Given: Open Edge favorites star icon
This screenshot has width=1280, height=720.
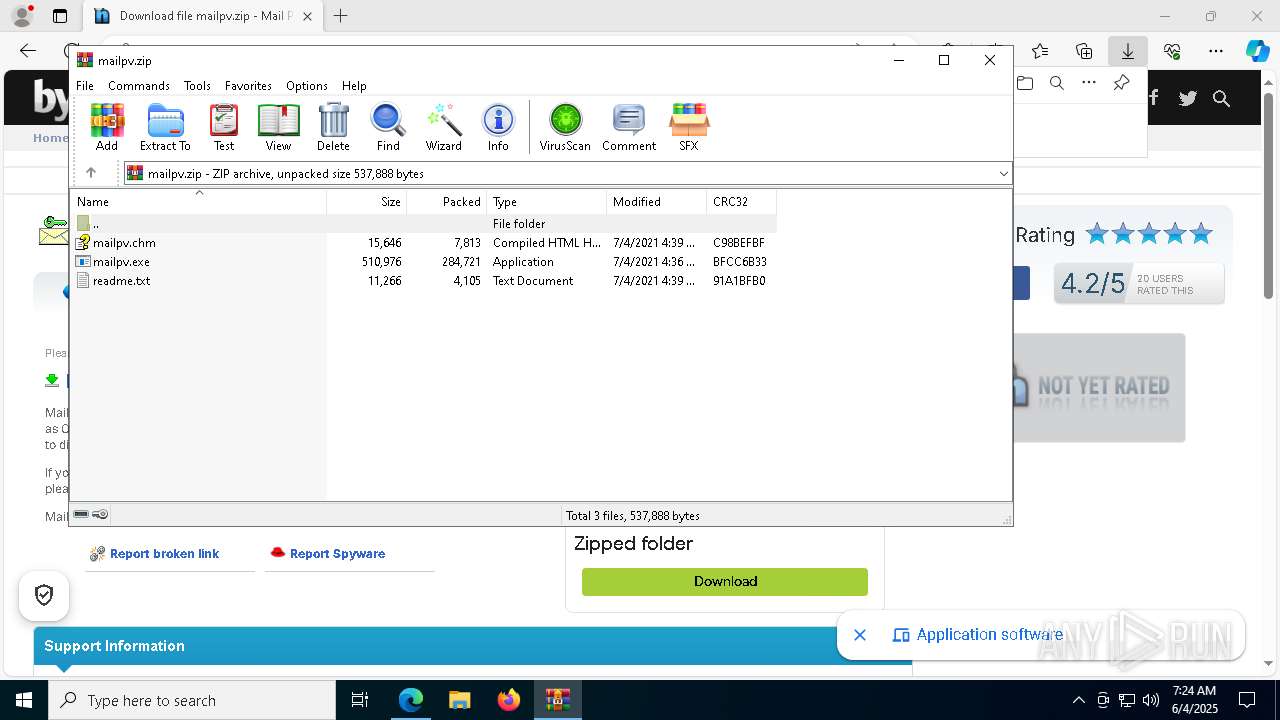Looking at the screenshot, I should click(x=1040, y=51).
